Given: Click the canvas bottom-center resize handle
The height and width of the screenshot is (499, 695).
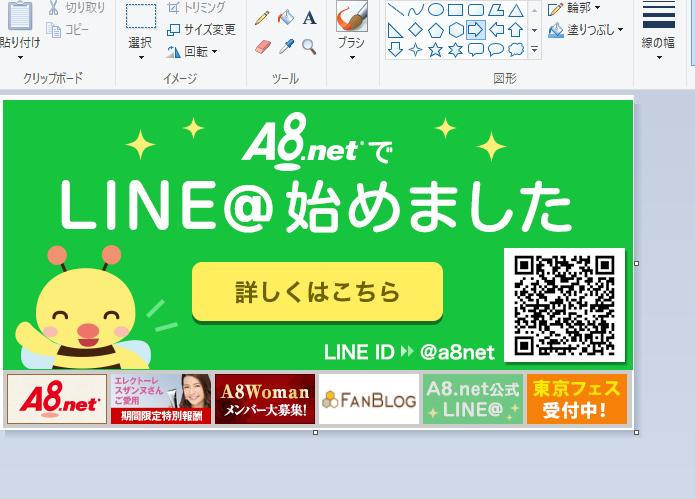Looking at the screenshot, I should coord(316,433).
